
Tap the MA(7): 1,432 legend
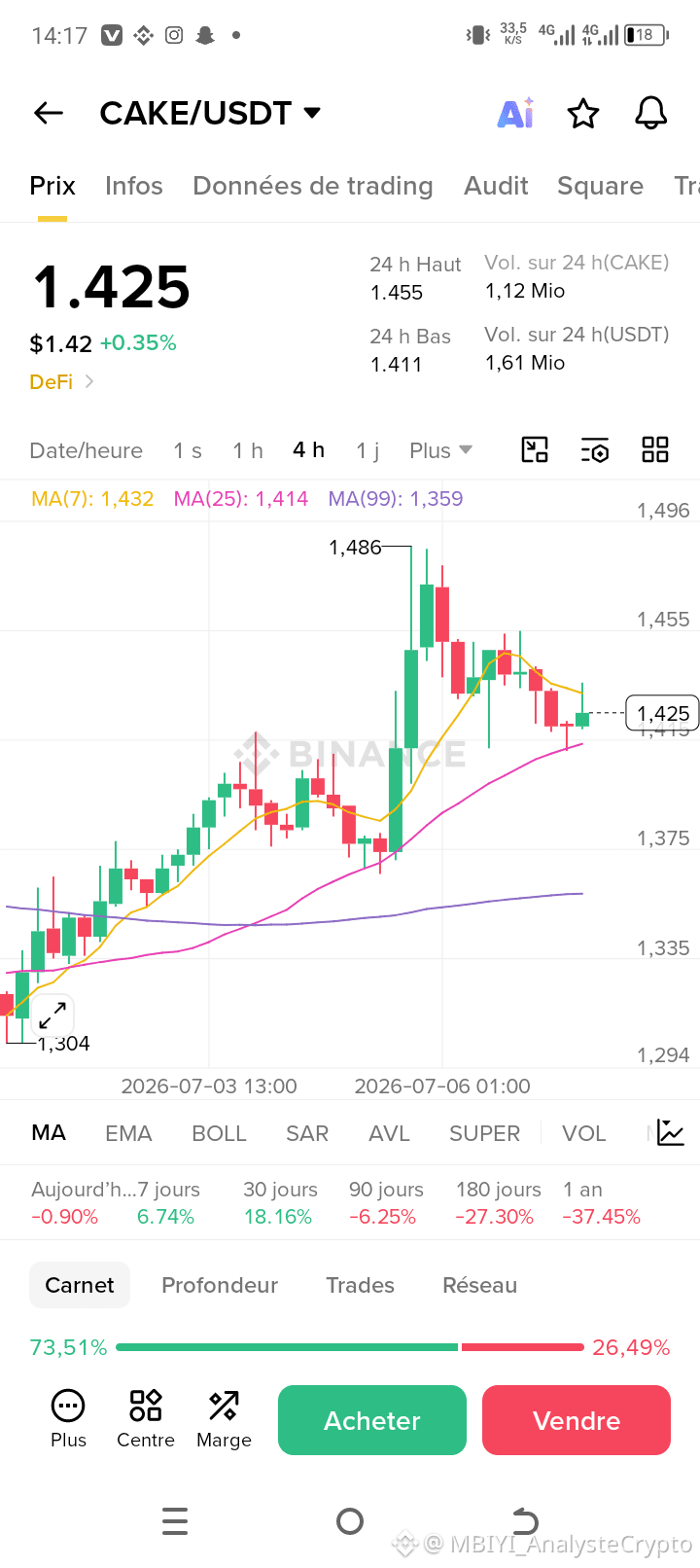92,499
